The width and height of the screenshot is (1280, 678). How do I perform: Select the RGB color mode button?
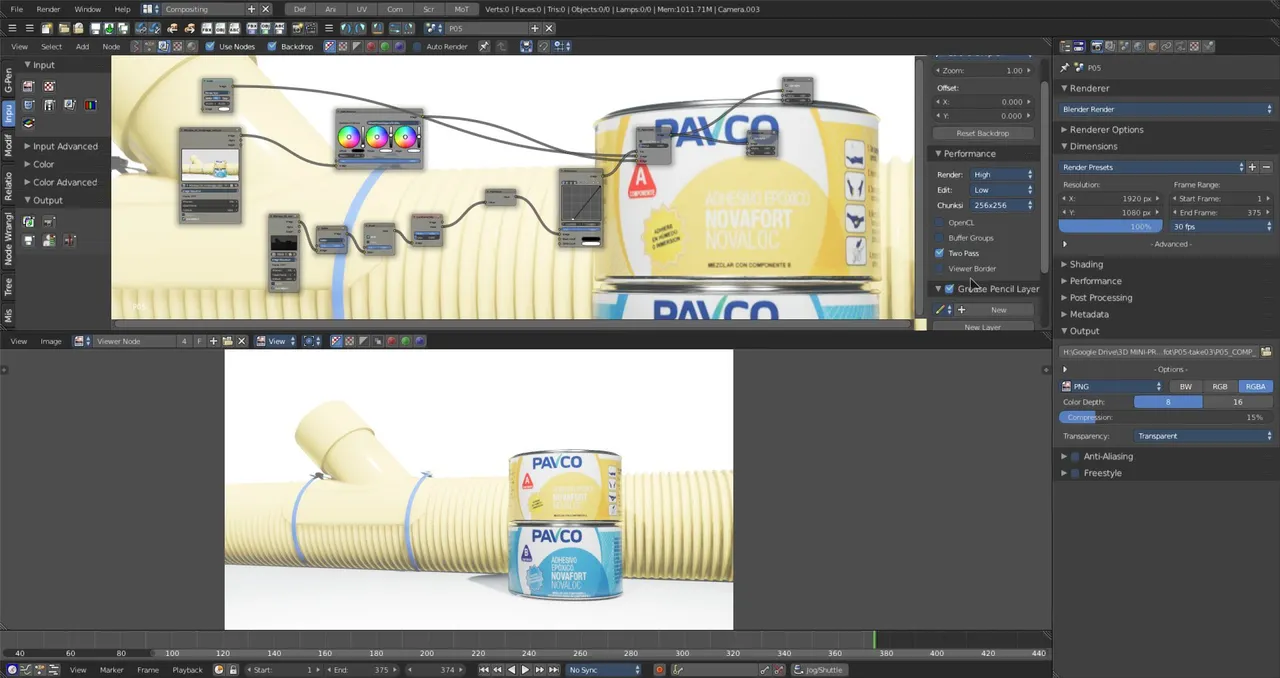pyautogui.click(x=1220, y=386)
